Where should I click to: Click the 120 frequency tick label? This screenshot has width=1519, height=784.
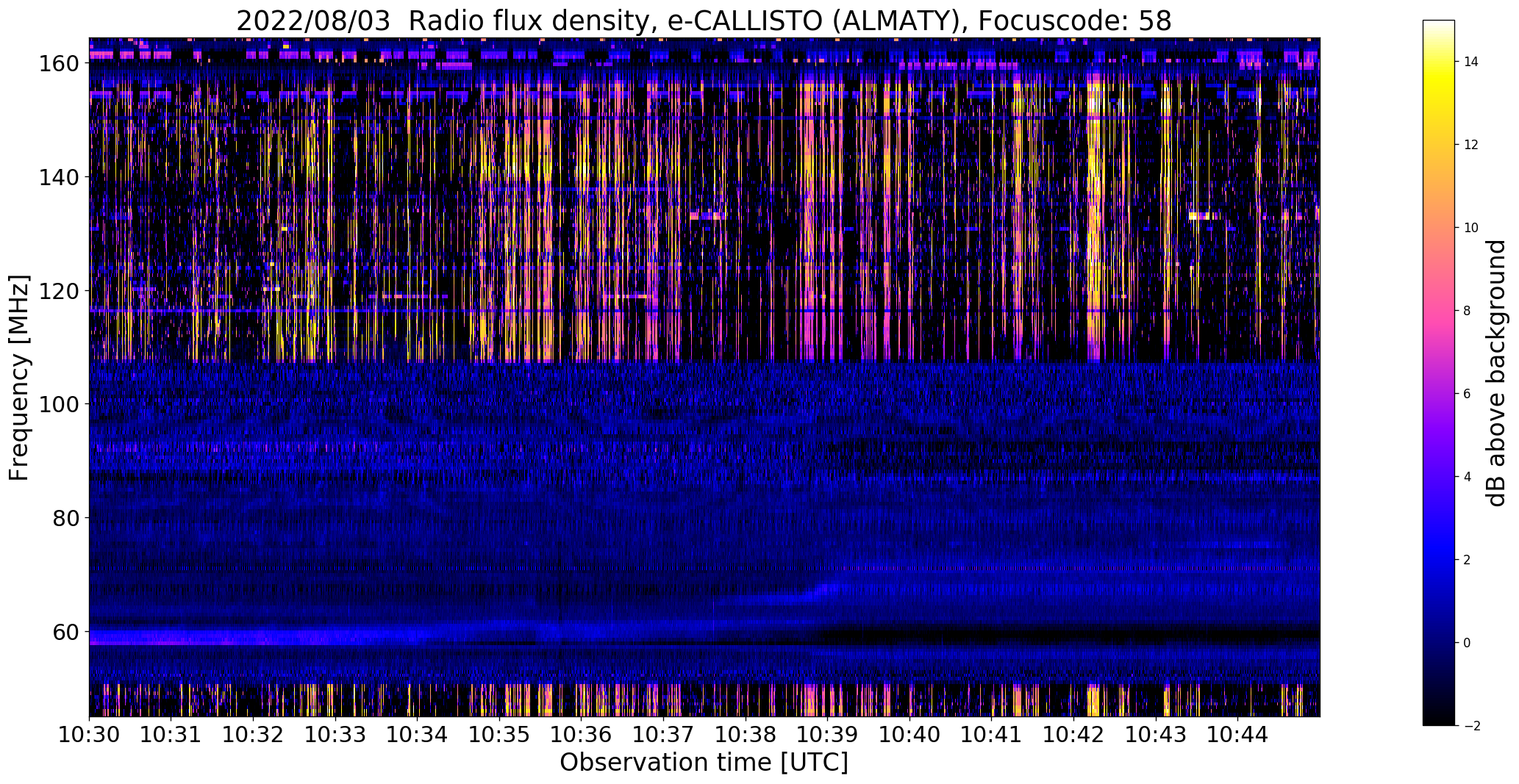(x=58, y=291)
